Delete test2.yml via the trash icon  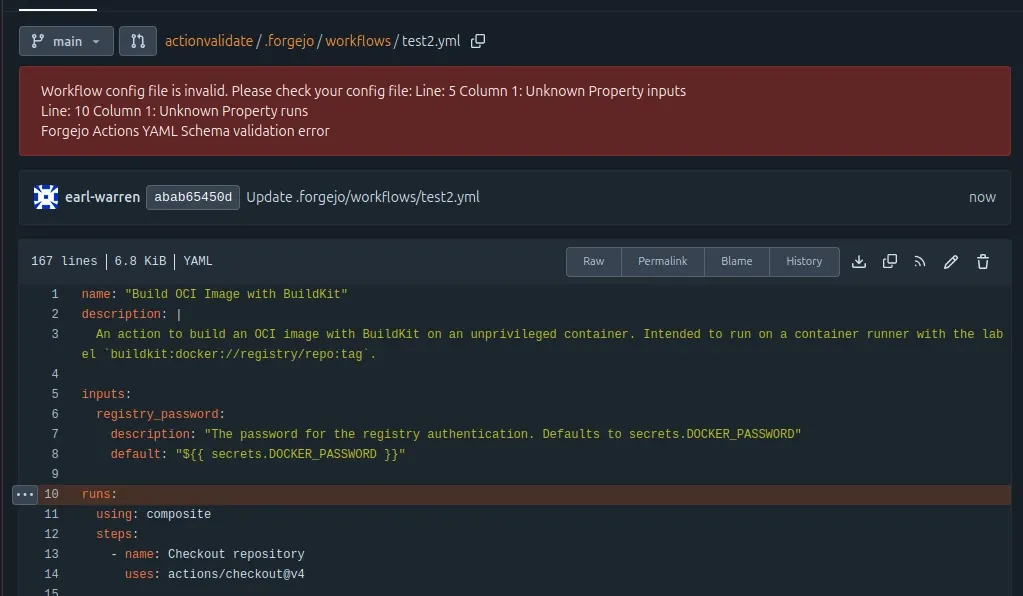(x=982, y=261)
